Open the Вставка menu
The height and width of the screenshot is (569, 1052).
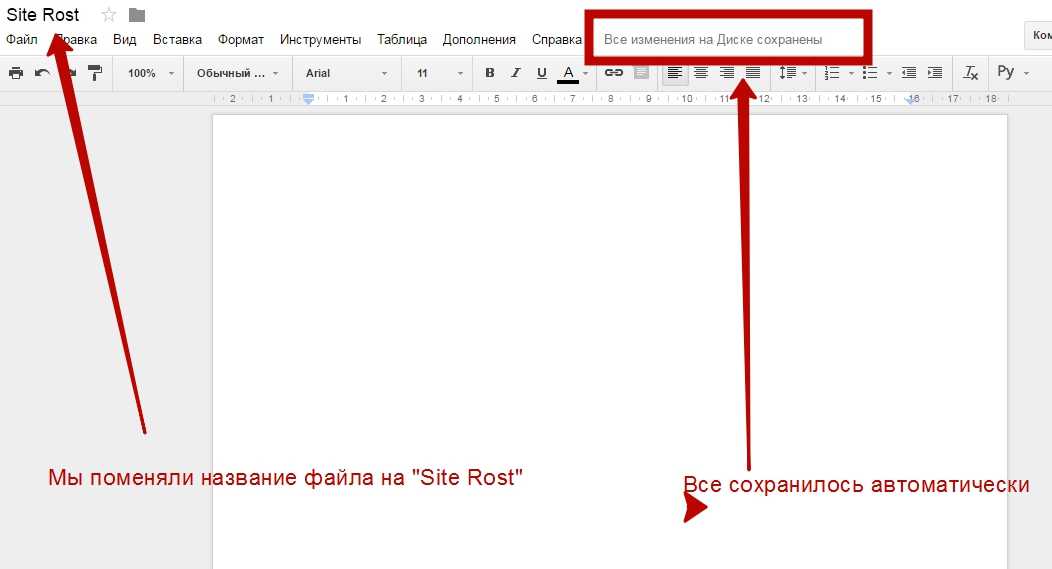[177, 40]
